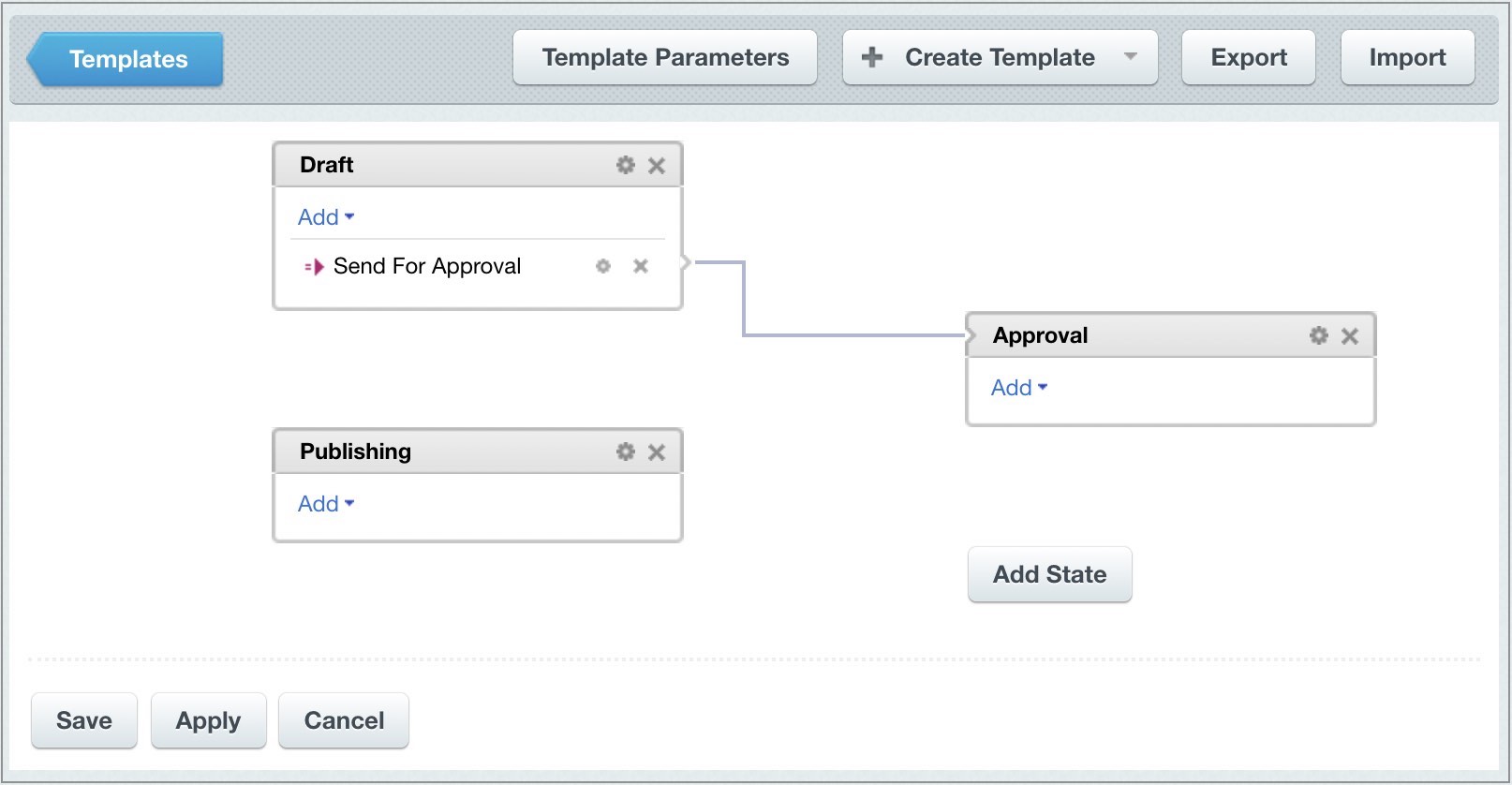1512x785 pixels.
Task: Open settings gear for Send For Approval
Action: [603, 266]
